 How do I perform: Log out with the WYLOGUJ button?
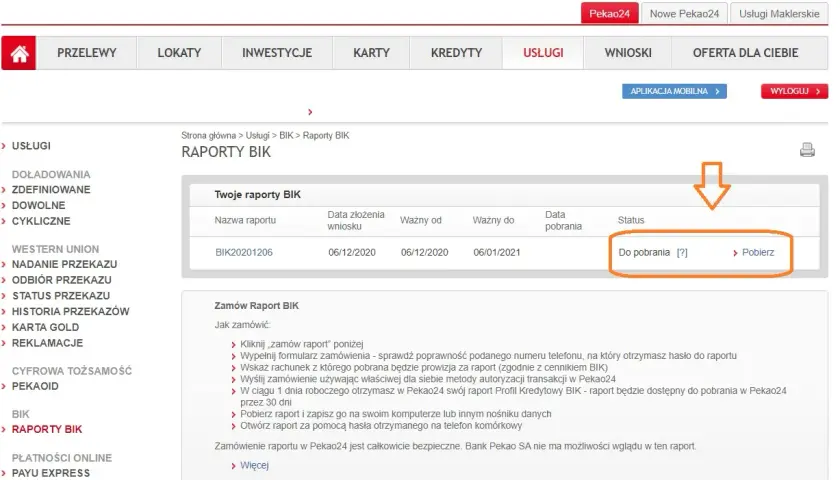click(794, 91)
